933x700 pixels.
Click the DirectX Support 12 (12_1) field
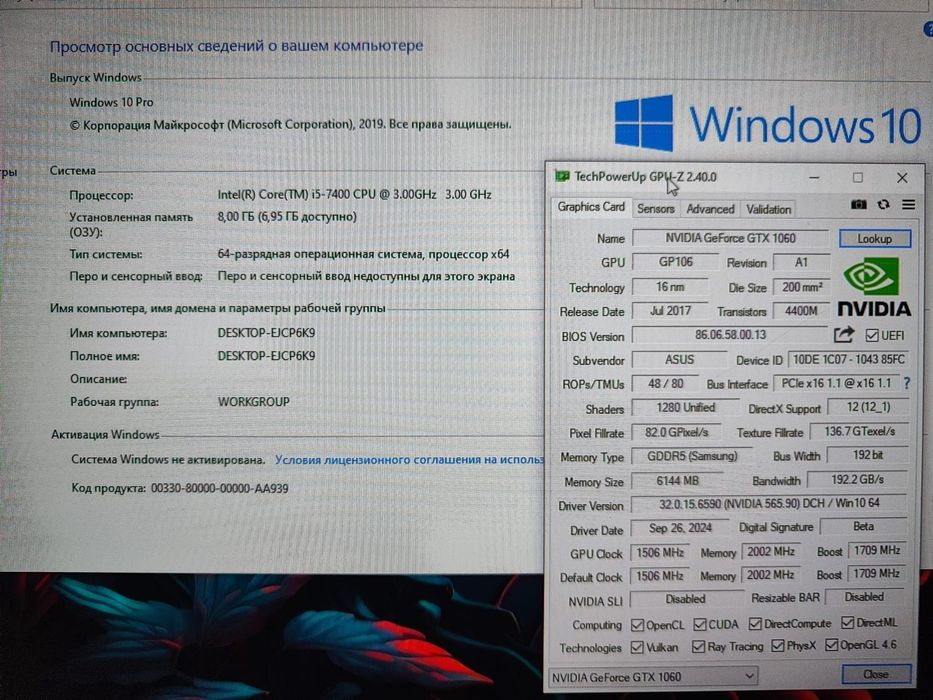[x=868, y=407]
